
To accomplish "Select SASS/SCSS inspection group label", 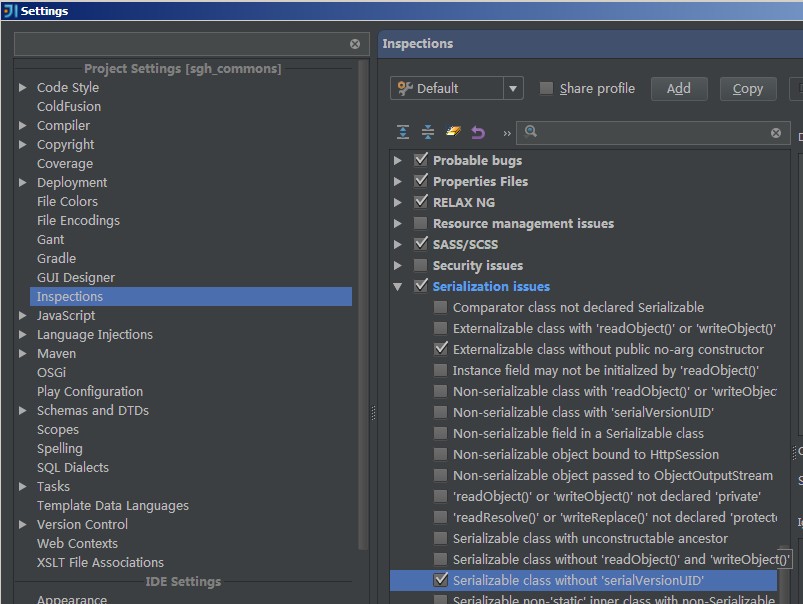I will pos(465,244).
